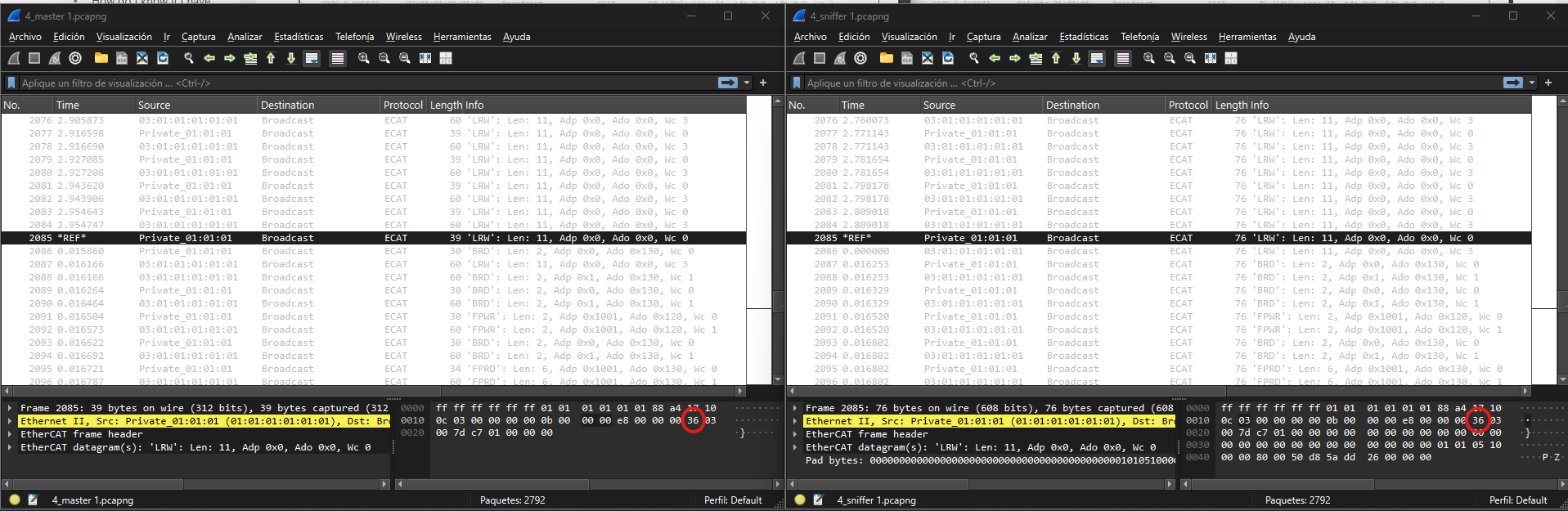Reload the capture file in the 4_master window
Image resolution: width=1568 pixels, height=511 pixels.
tap(163, 58)
